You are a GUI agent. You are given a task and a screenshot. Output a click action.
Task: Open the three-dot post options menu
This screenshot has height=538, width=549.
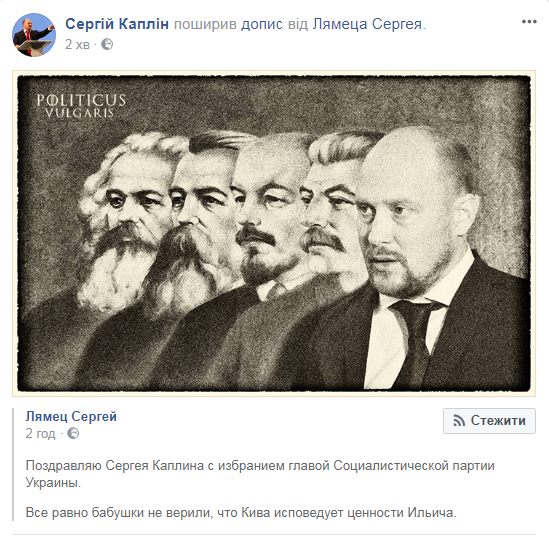(x=529, y=22)
